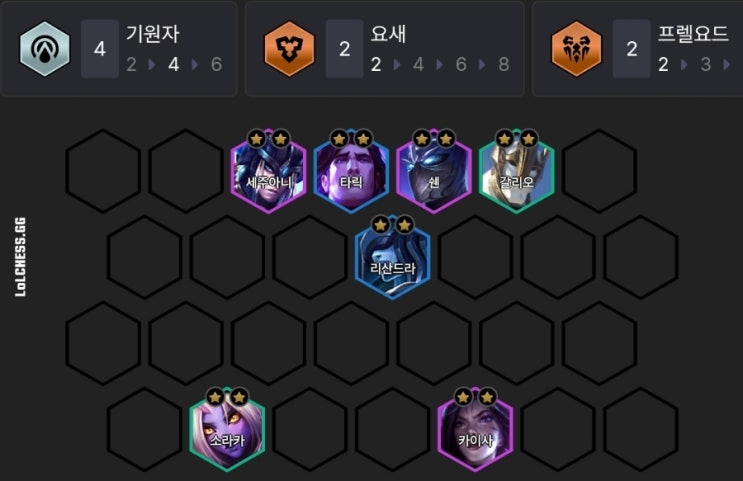Click the 요새 trait count number 2
Viewport: 743px width, 481px height.
click(x=344, y=49)
